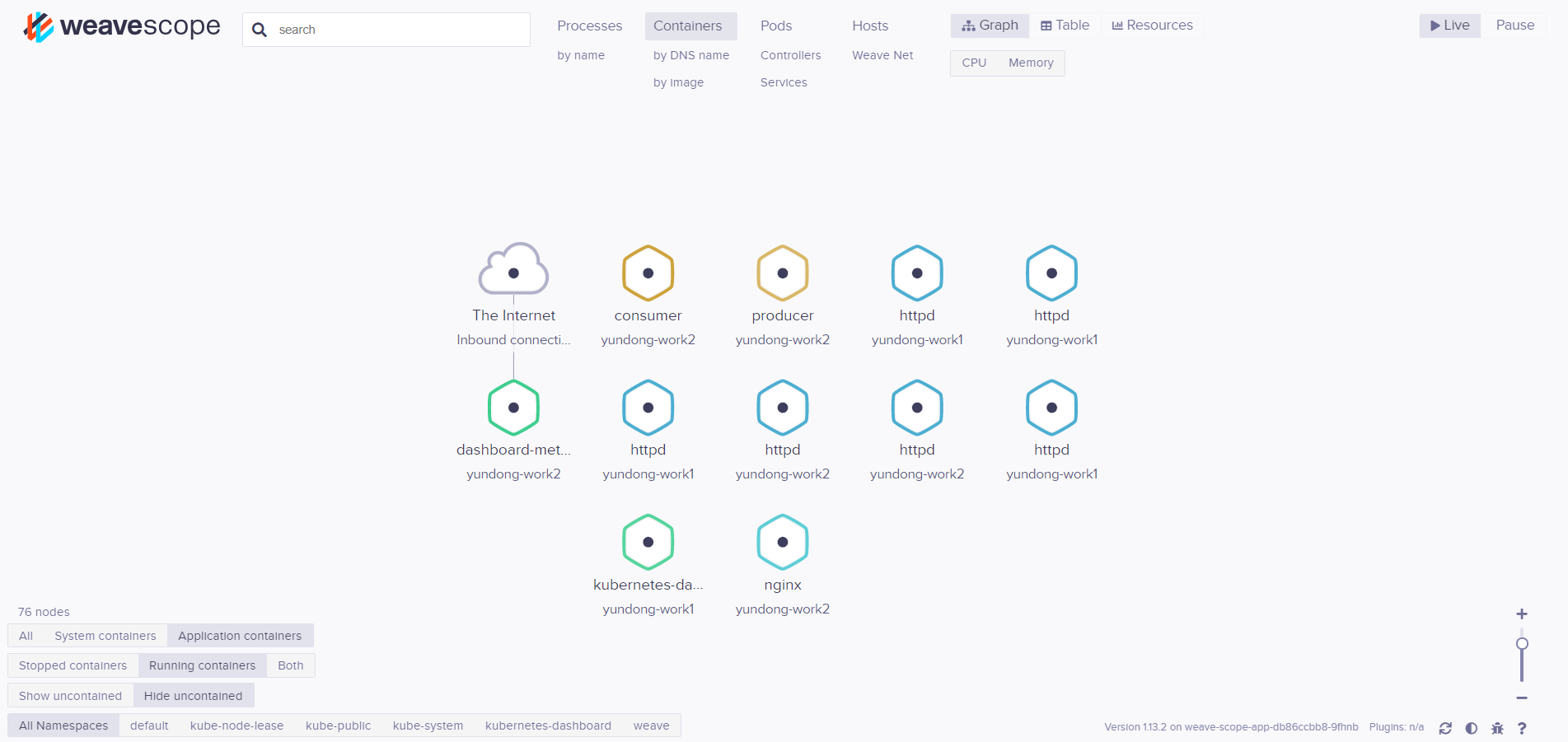
Task: Open the debug bug icon
Action: point(1497,728)
